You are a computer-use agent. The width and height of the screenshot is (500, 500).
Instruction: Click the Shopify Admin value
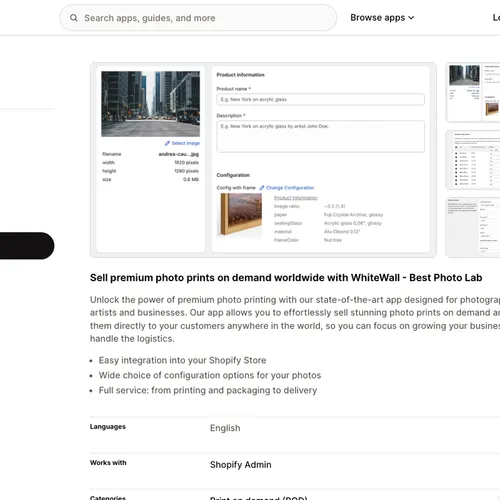(x=240, y=465)
